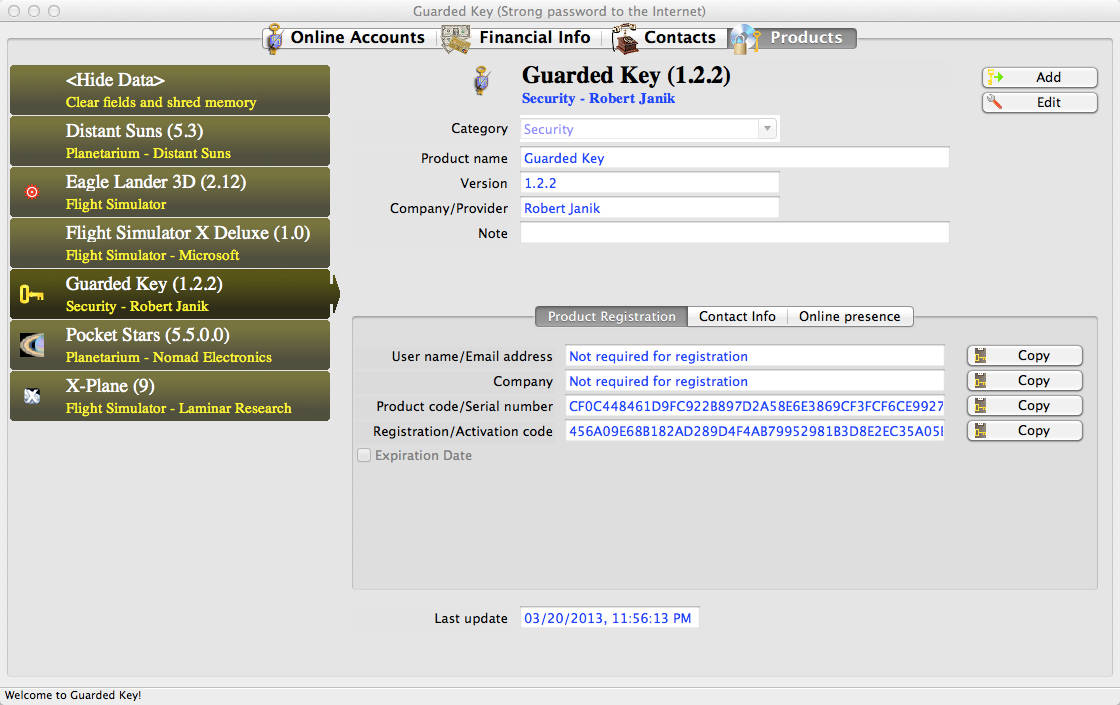Select Distant Suns (5.3) in list

click(x=170, y=141)
